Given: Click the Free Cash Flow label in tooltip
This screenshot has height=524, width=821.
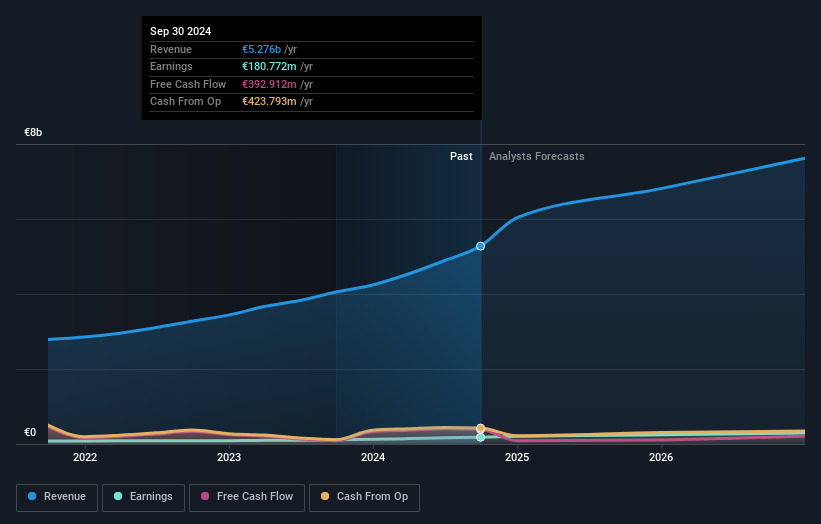Looking at the screenshot, I should [x=188, y=84].
